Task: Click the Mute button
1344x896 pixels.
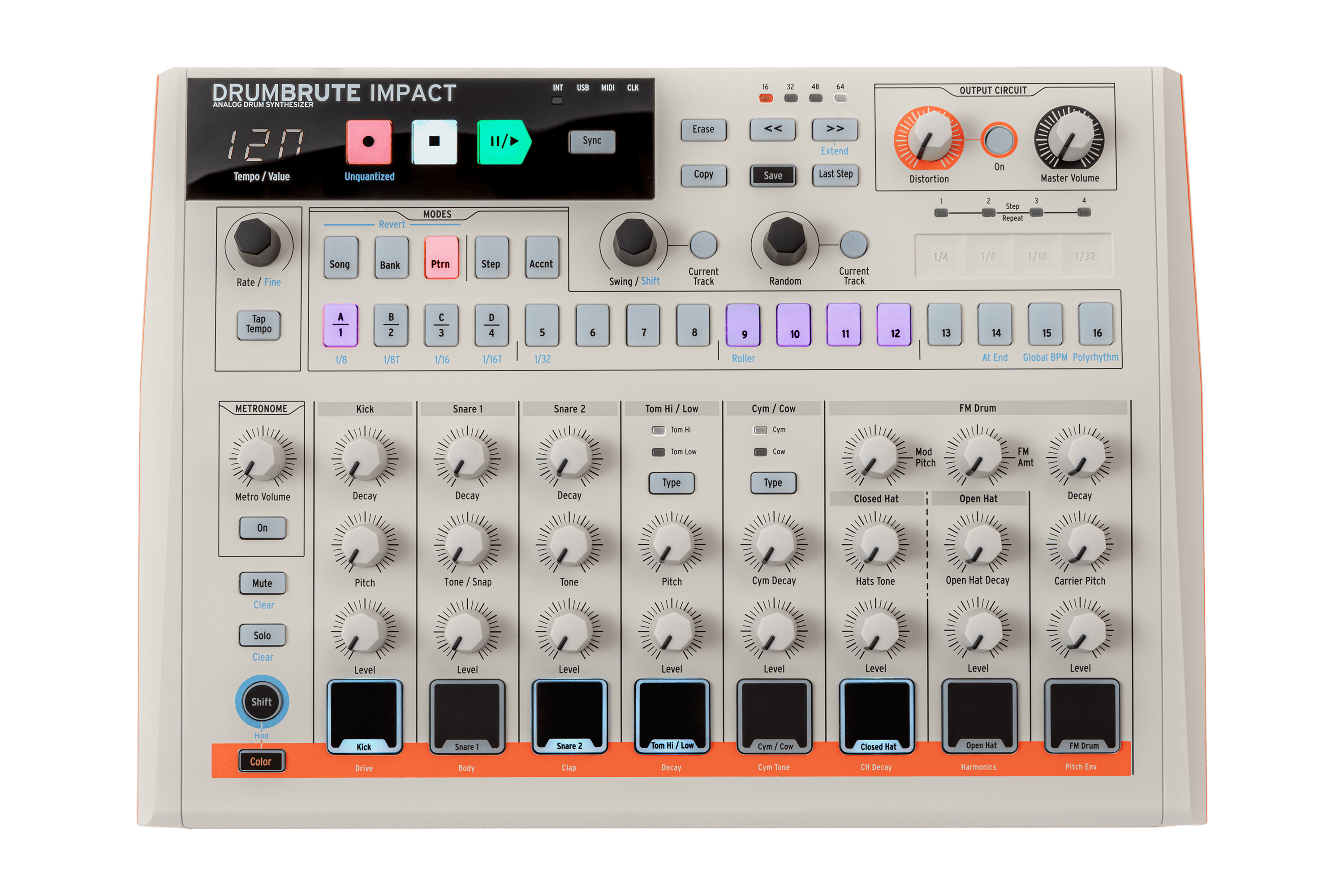Action: click(262, 583)
